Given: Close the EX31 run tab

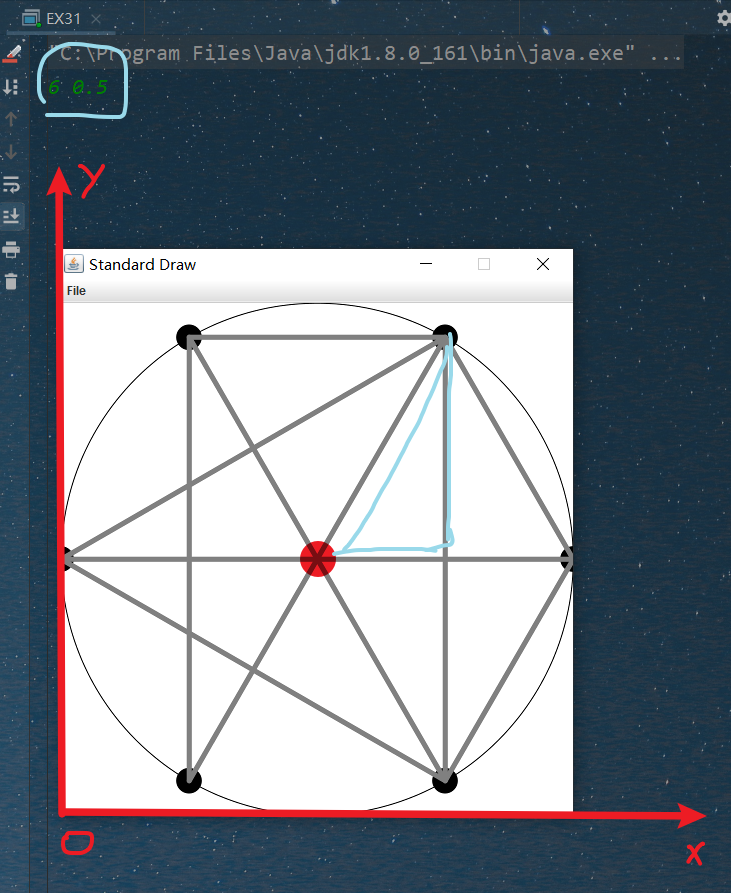Looking at the screenshot, I should coord(96,19).
